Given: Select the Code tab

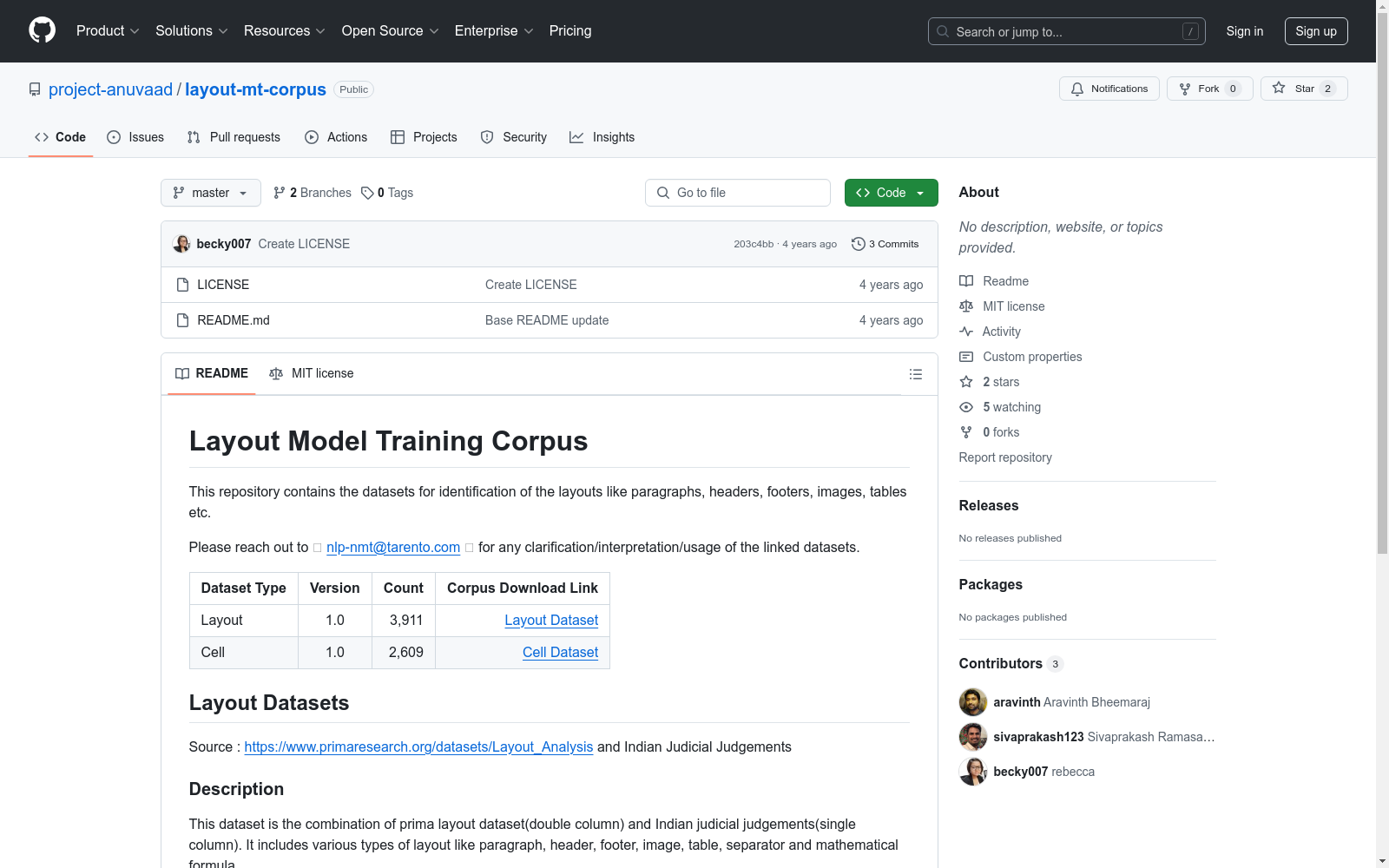Looking at the screenshot, I should (x=61, y=137).
